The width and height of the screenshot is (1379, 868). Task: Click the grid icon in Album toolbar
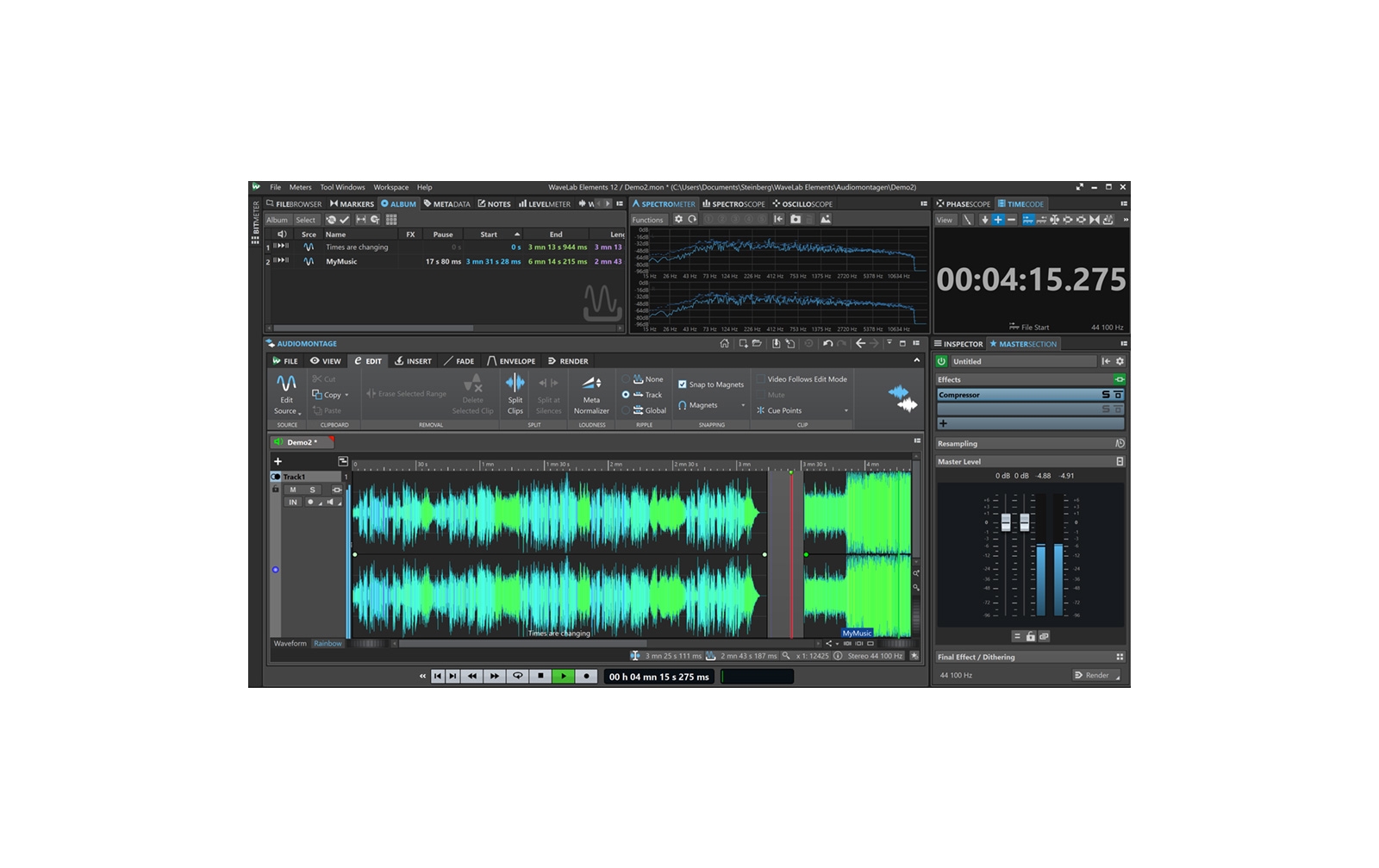click(x=391, y=220)
